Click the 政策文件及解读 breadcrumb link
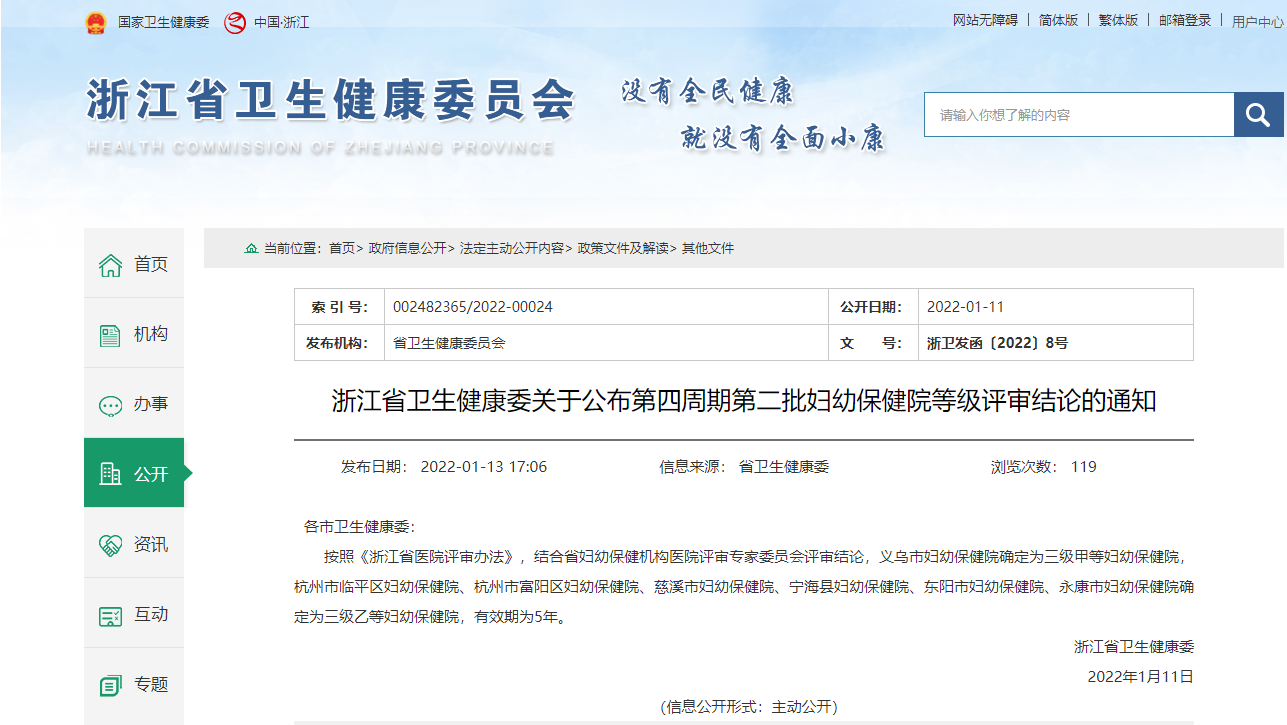This screenshot has height=725, width=1287. (623, 248)
